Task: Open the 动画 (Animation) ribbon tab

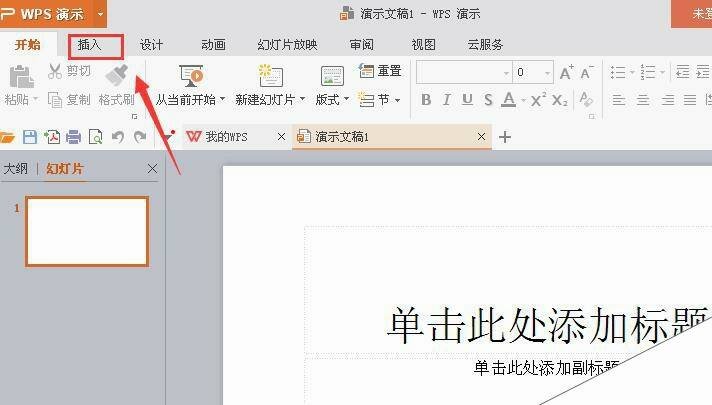Action: pyautogui.click(x=213, y=44)
